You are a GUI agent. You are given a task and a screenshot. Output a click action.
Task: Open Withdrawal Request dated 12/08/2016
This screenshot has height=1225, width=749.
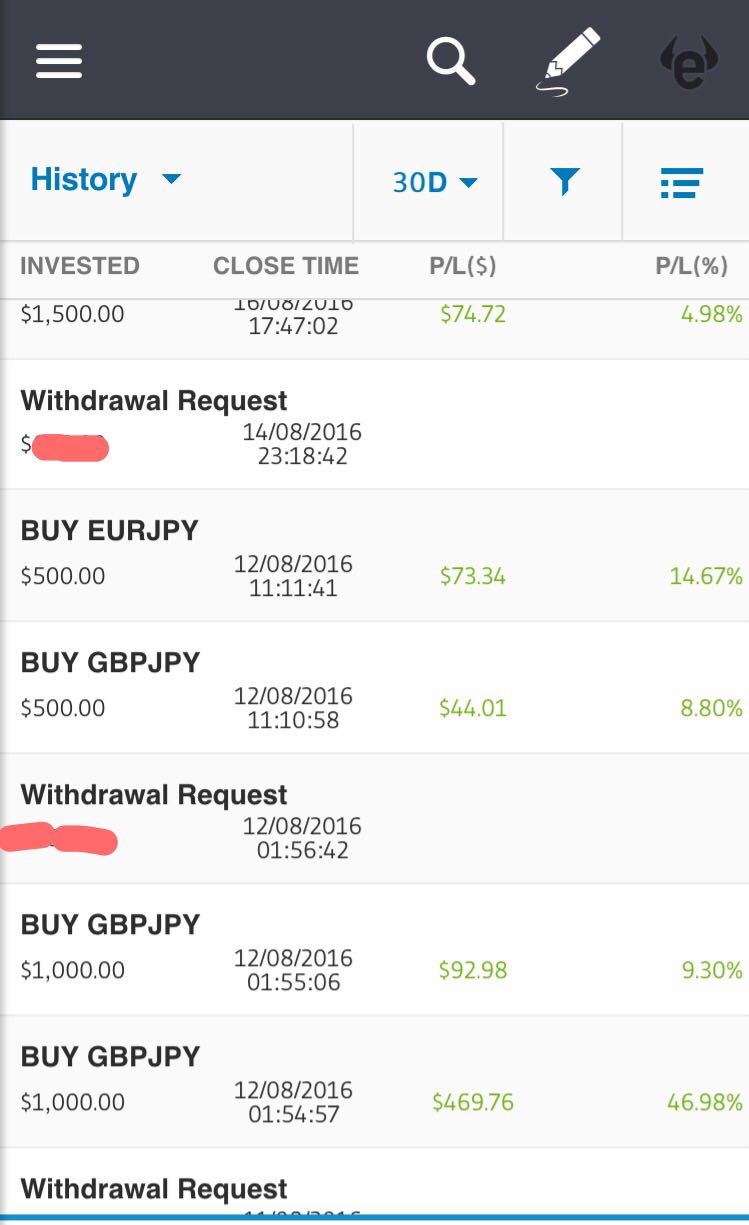374,819
